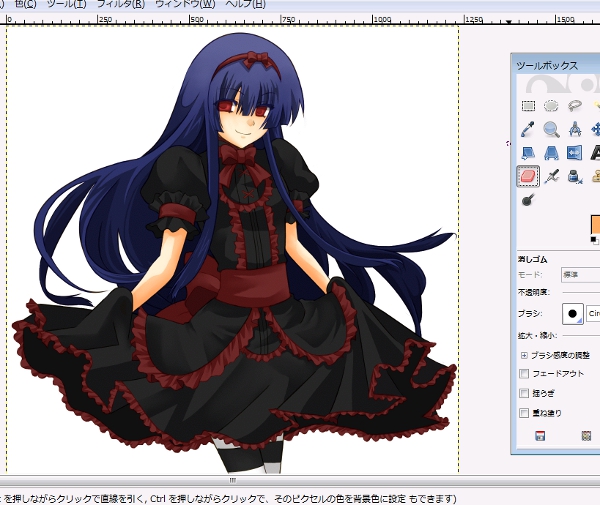Select the Color Picker eyedropper tool
600x505 pixels.
528,129
